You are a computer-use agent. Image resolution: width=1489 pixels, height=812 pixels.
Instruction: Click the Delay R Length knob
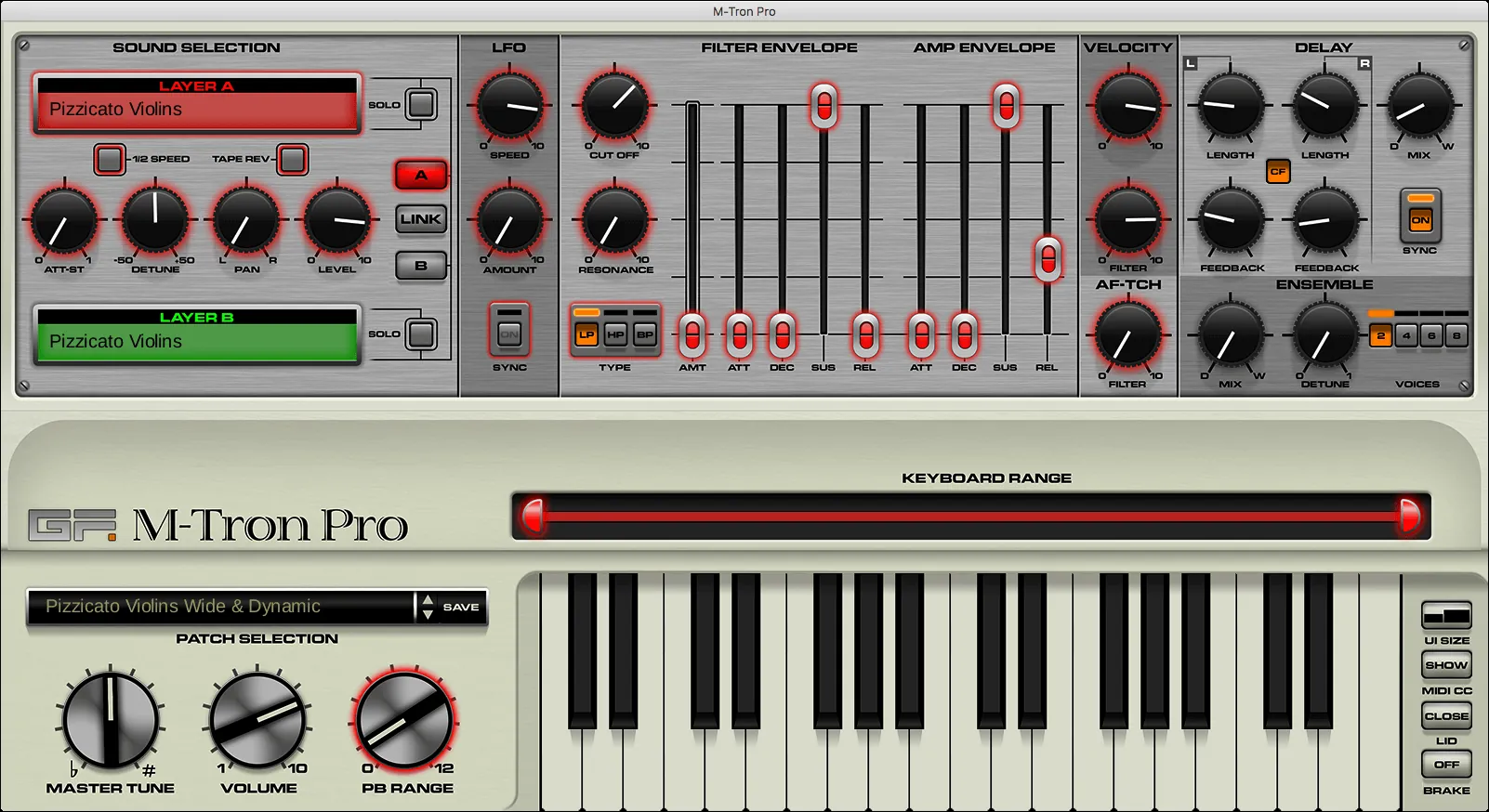1325,105
